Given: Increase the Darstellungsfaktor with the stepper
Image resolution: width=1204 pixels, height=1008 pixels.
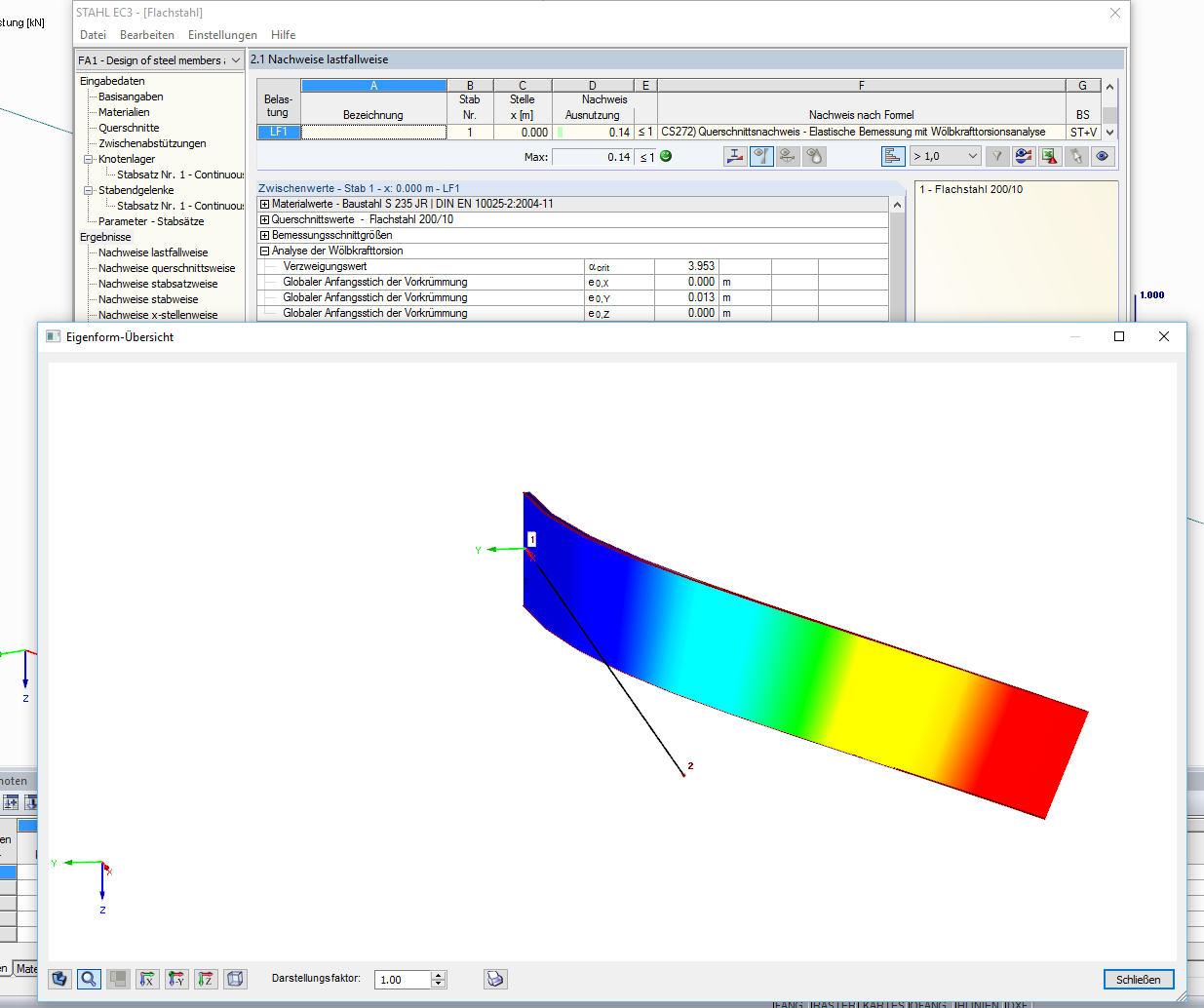Looking at the screenshot, I should pyautogui.click(x=439, y=975).
